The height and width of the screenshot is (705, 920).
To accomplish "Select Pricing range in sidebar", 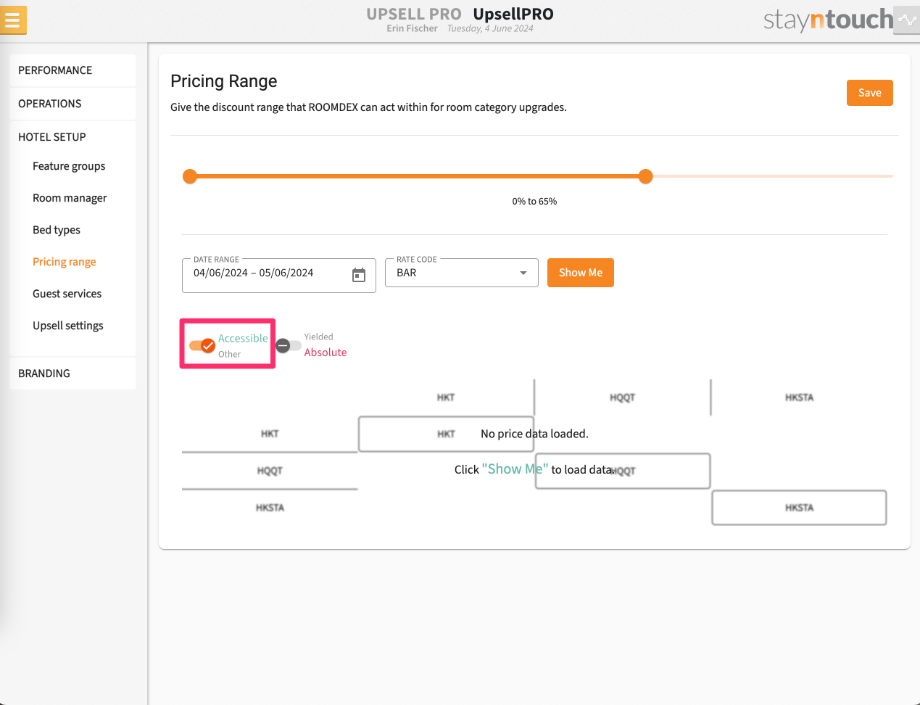I will (x=64, y=262).
